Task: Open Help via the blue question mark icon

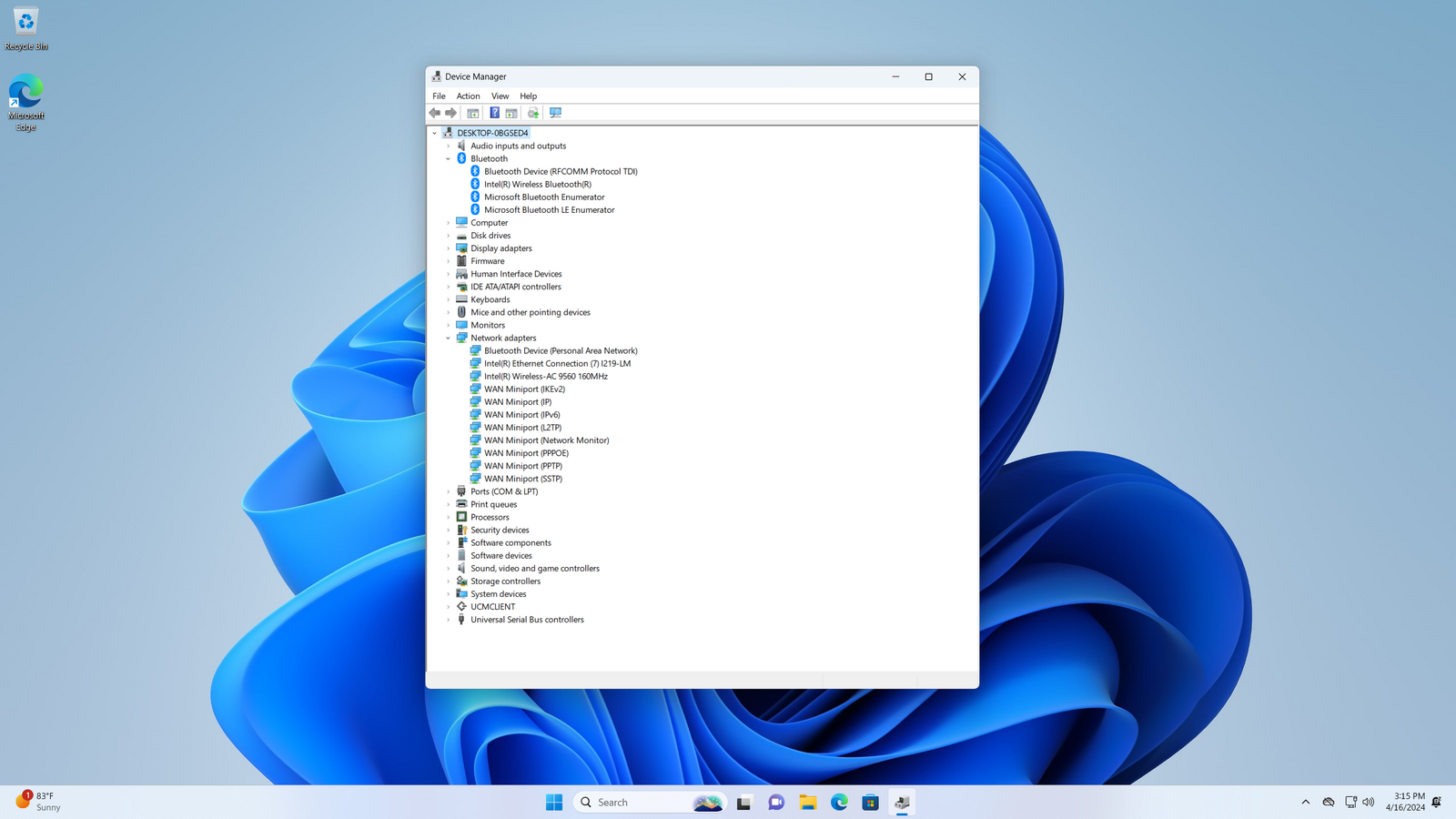Action: tap(494, 113)
